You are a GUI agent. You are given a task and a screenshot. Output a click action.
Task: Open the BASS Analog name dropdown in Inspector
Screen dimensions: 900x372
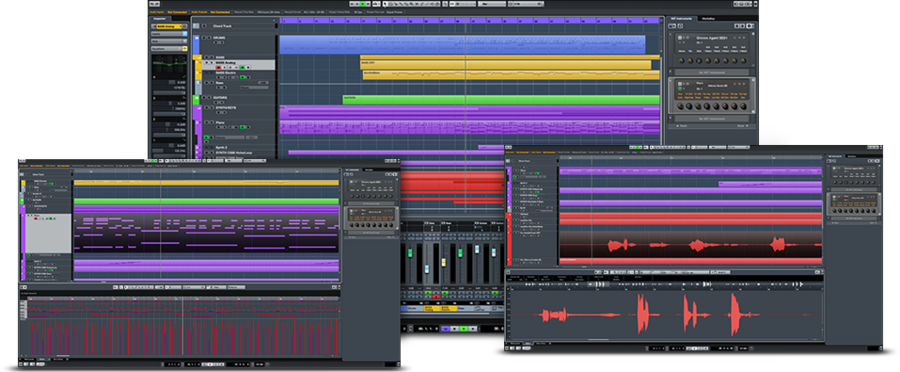(x=169, y=26)
